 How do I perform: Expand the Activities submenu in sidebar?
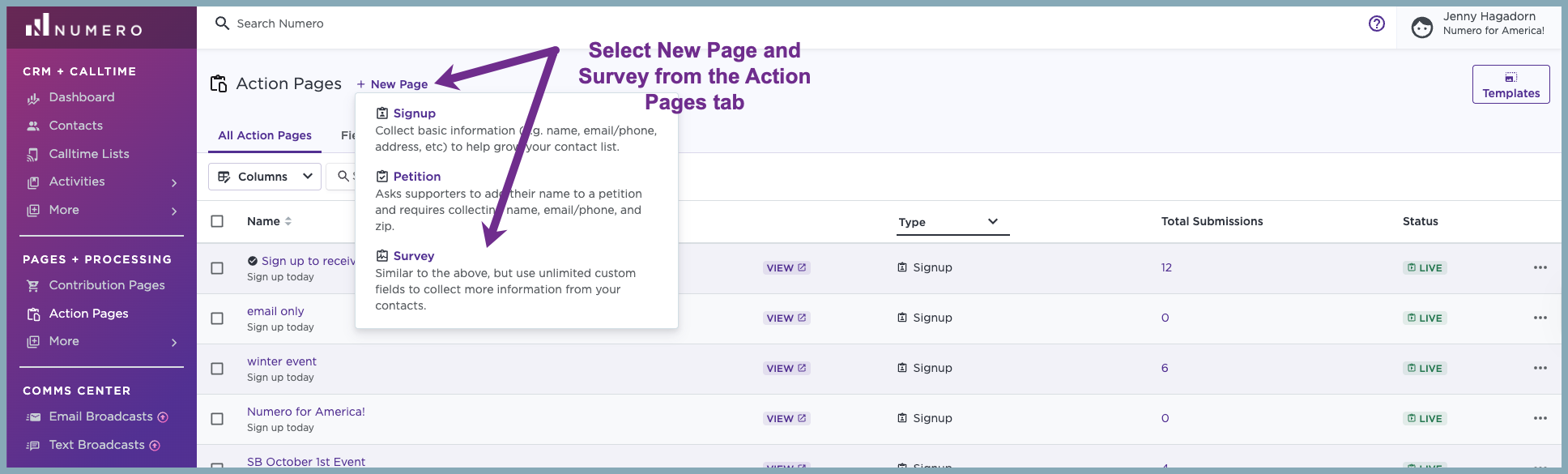click(x=174, y=183)
